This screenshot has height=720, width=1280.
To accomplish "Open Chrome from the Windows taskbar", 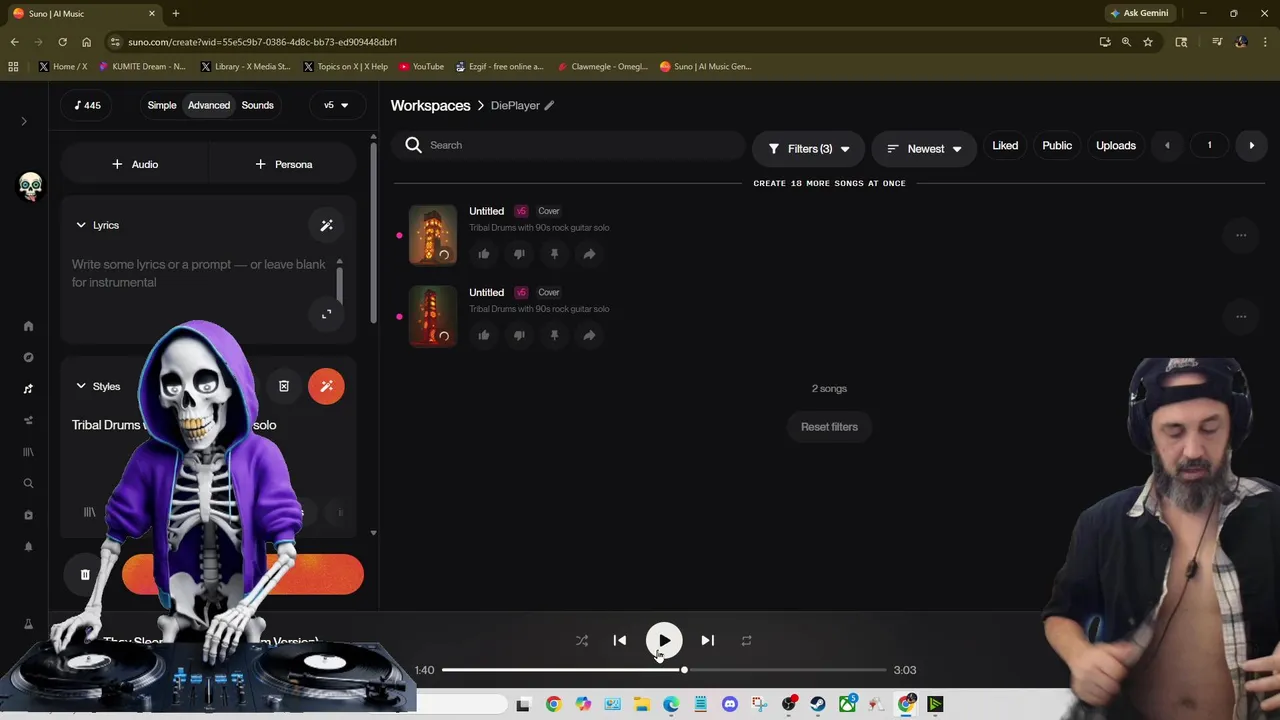I will 553,705.
